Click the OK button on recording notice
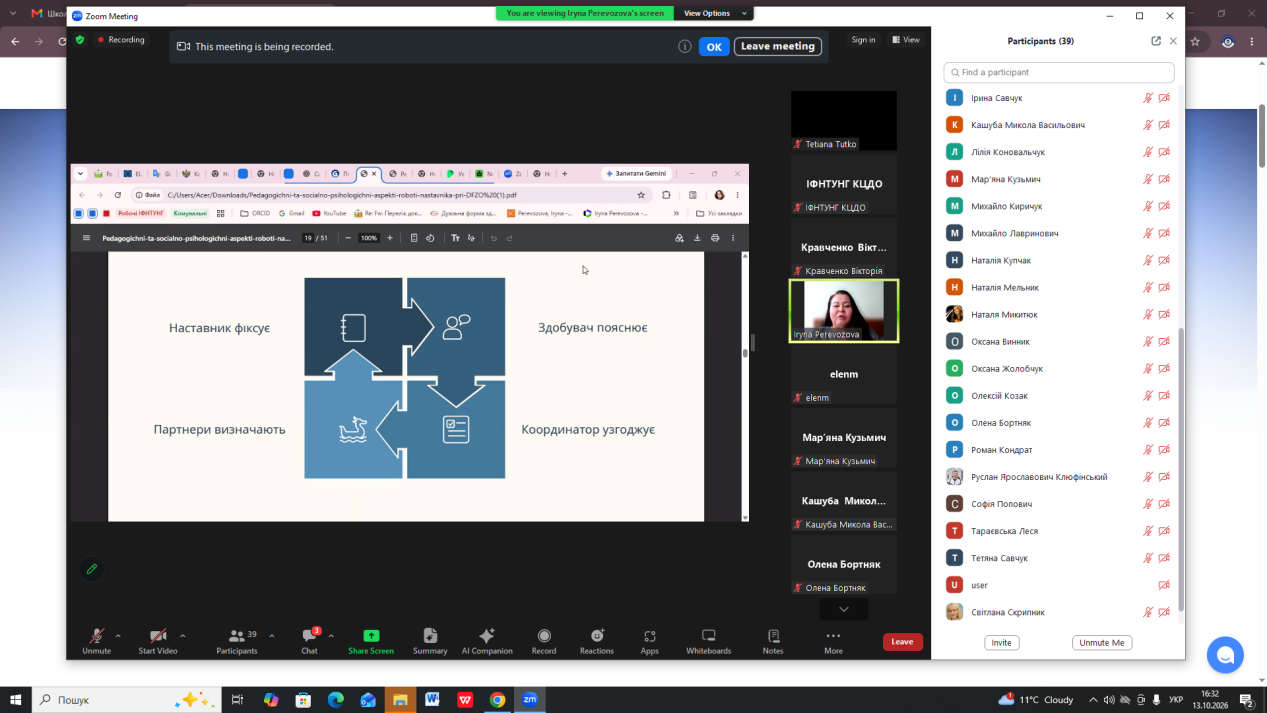The width and height of the screenshot is (1267, 713). (x=714, y=46)
